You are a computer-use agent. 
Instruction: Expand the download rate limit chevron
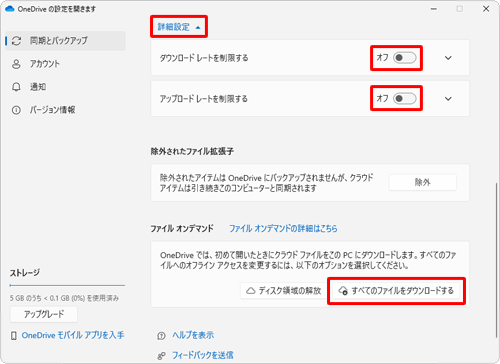448,58
